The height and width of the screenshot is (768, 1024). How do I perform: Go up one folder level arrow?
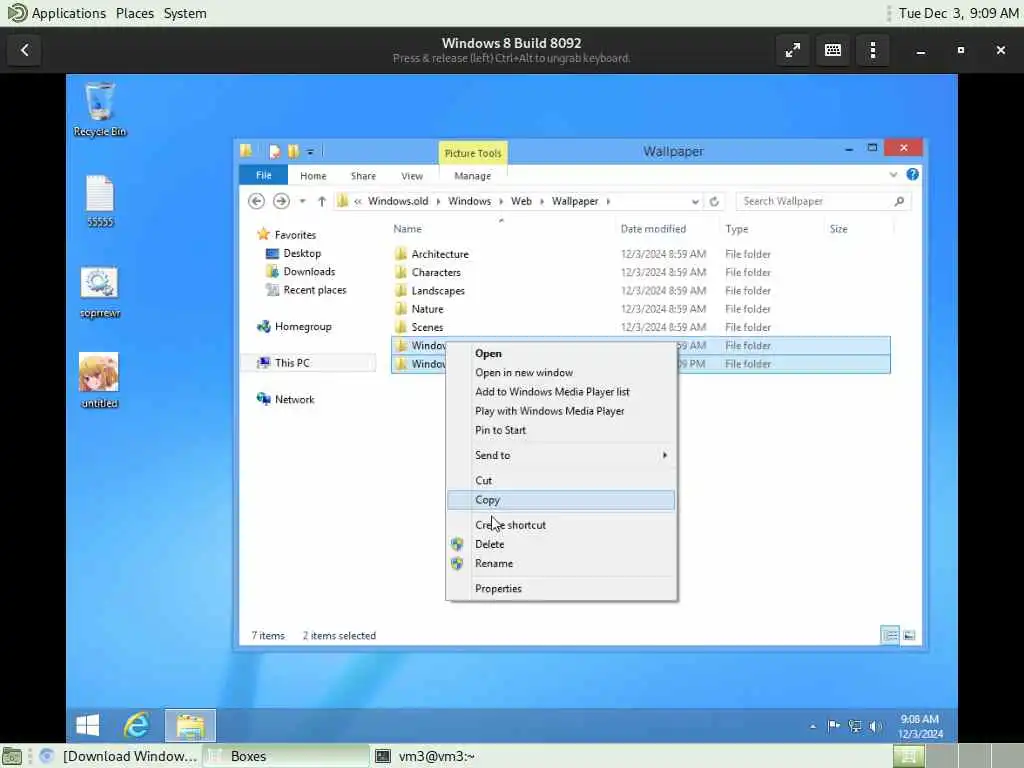tap(321, 201)
